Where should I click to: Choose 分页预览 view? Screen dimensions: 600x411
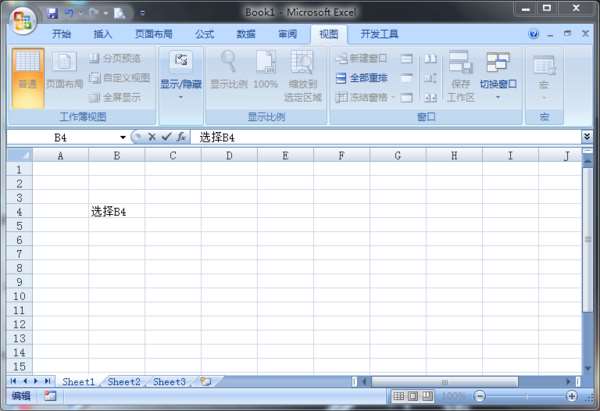115,59
